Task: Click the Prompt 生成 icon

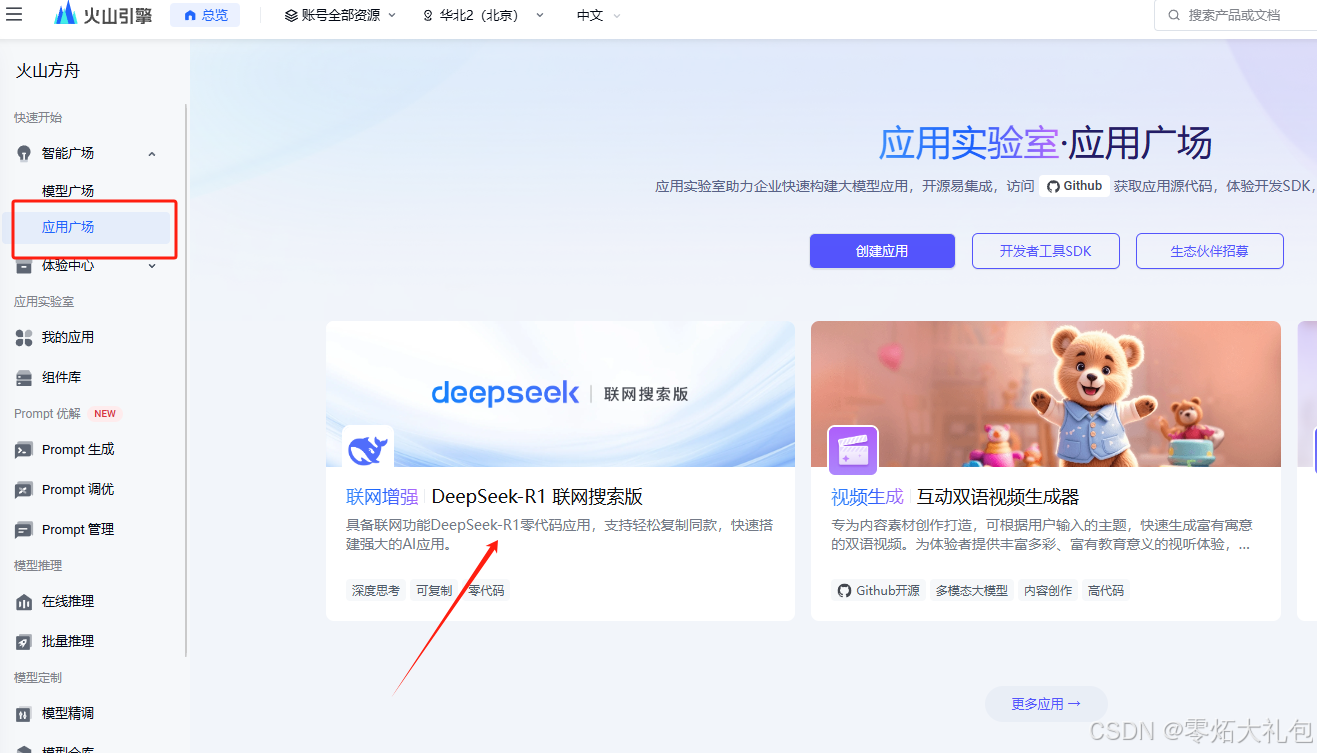Action: pyautogui.click(x=24, y=450)
